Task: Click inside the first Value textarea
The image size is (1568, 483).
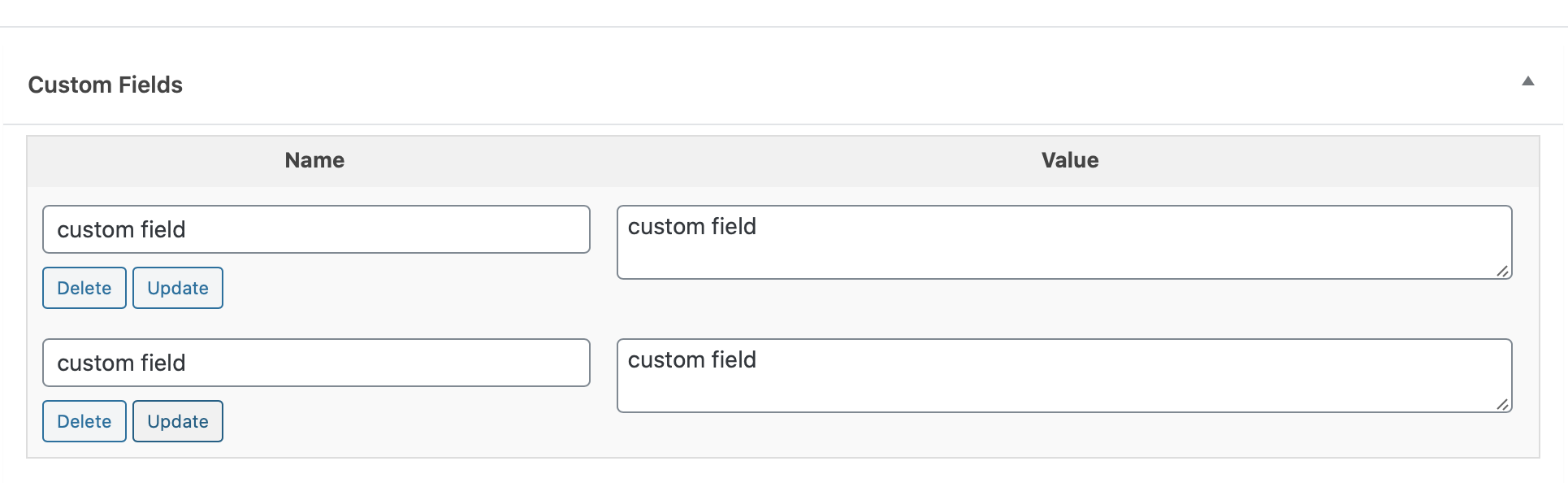Action: [x=1063, y=252]
